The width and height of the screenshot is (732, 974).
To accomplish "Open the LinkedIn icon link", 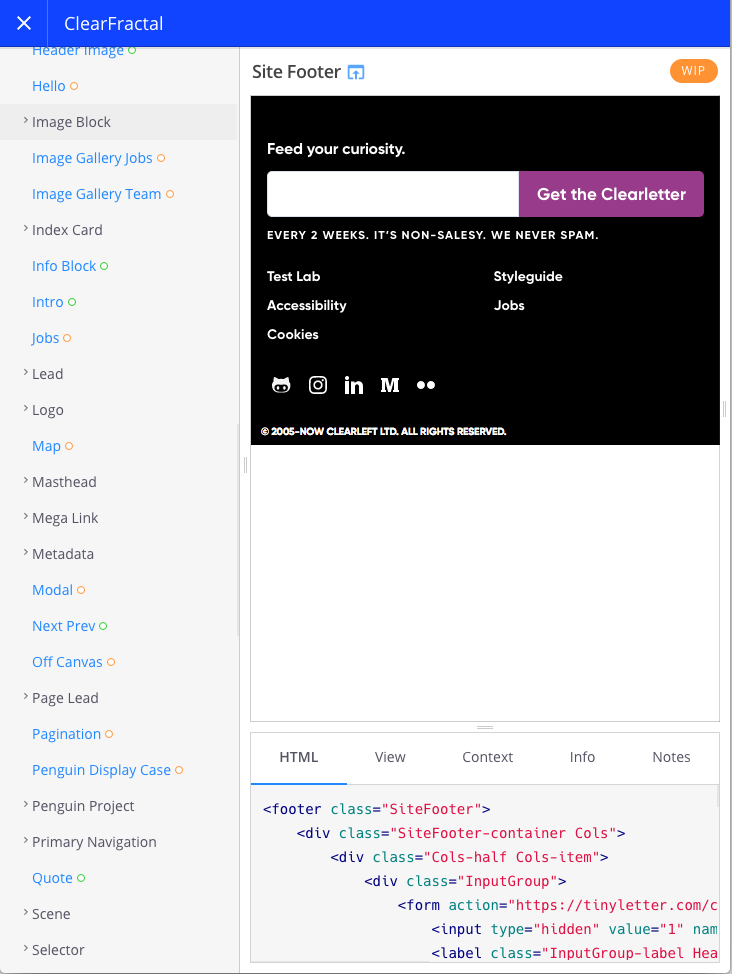I will [354, 385].
